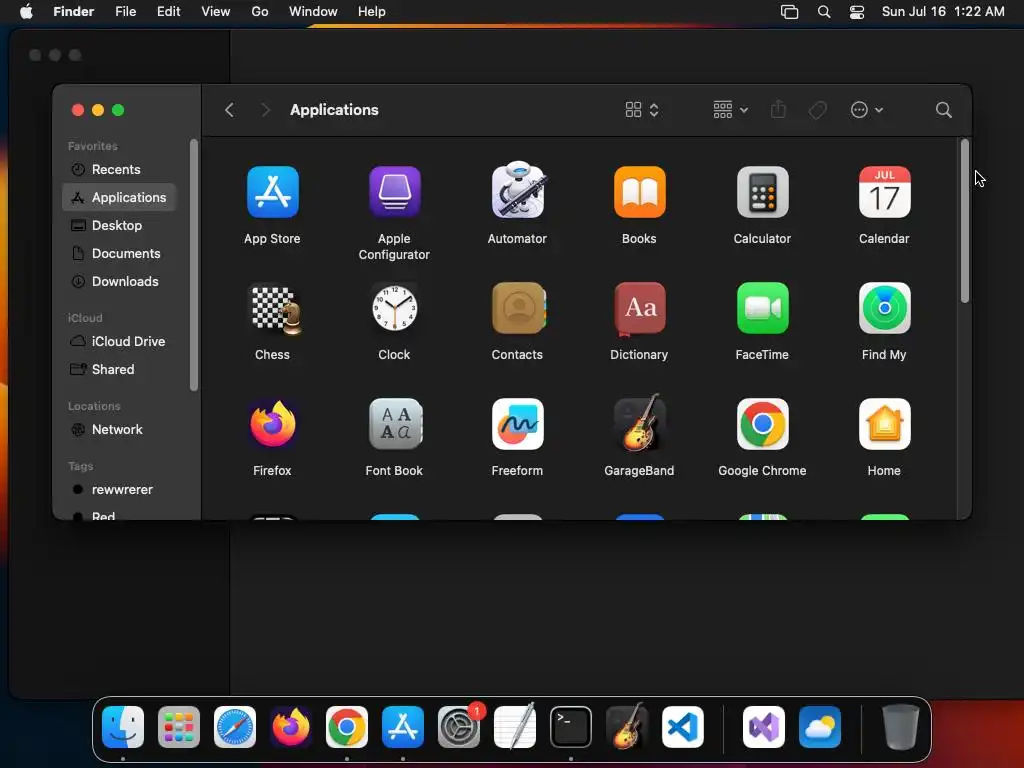Image resolution: width=1024 pixels, height=768 pixels.
Task: Open Desktop from the sidebar
Action: click(x=119, y=225)
